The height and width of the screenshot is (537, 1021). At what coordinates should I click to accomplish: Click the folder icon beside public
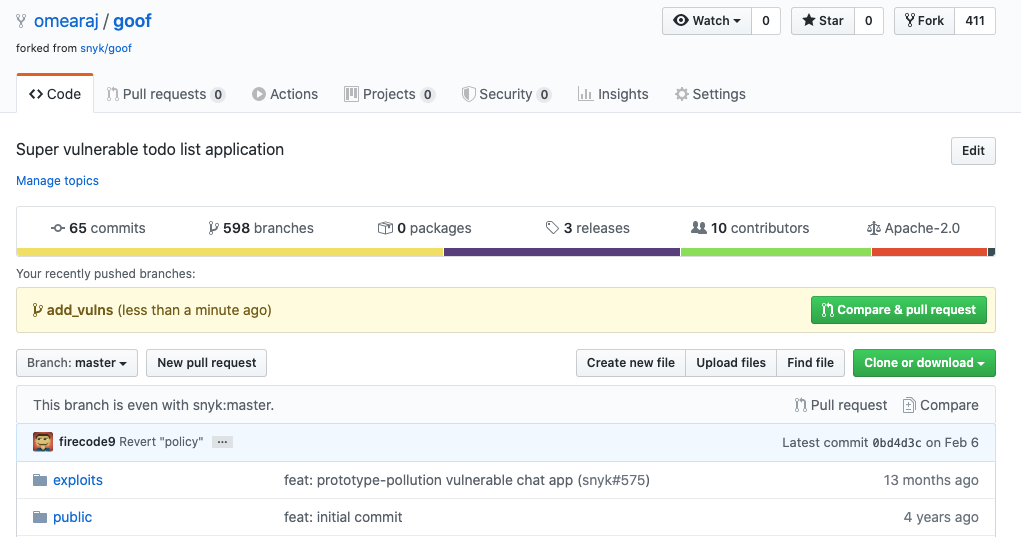pyautogui.click(x=40, y=517)
